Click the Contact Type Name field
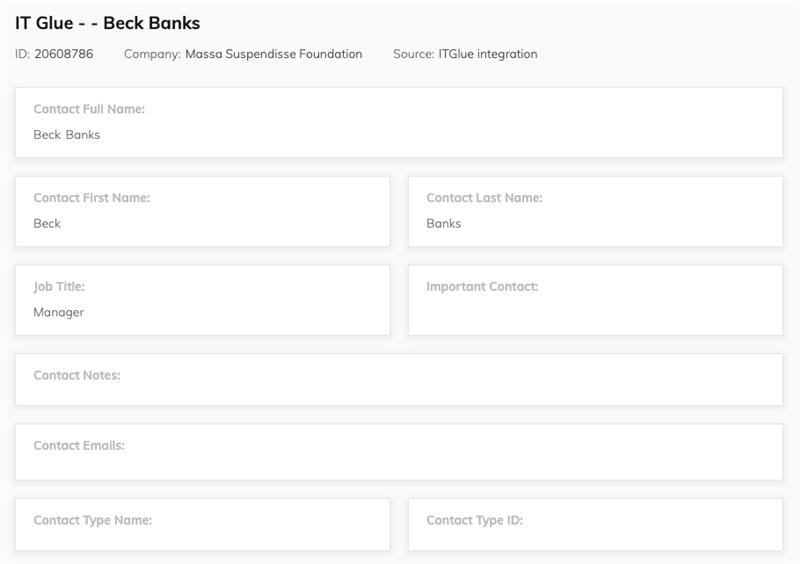 203,525
